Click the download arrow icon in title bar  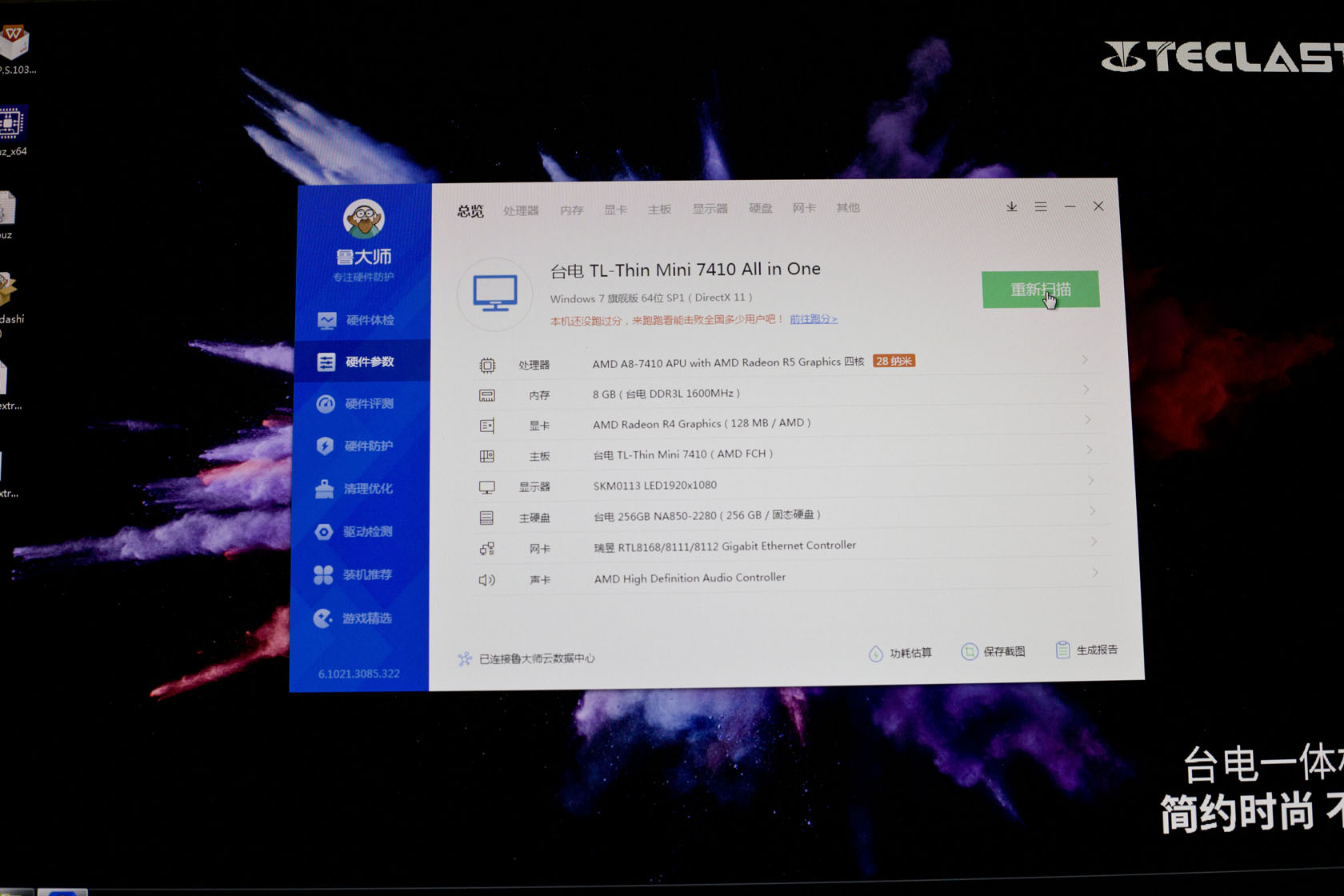tap(1012, 206)
